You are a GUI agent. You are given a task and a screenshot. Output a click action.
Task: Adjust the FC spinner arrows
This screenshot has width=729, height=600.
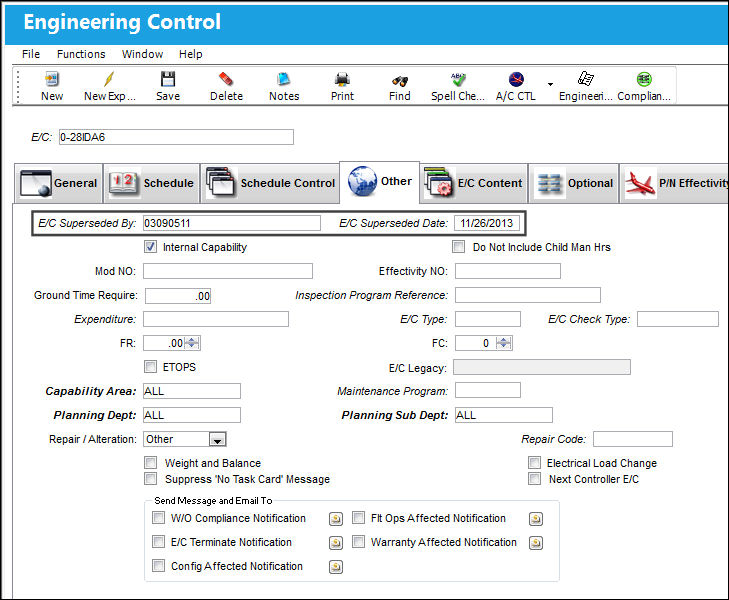[504, 343]
